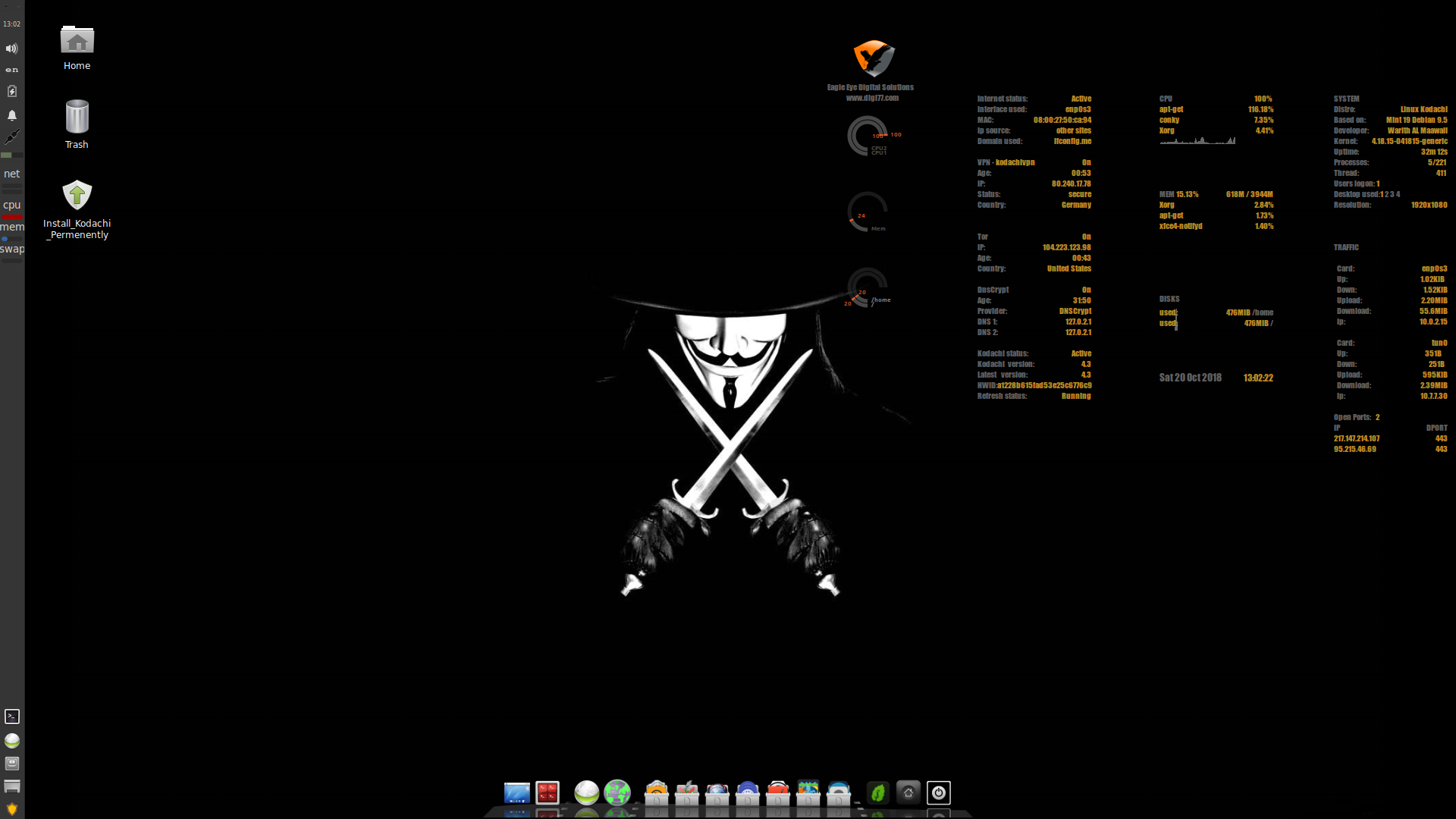1456x819 pixels.
Task: Click the Tor IP value 104.223.123.98
Action: pyautogui.click(x=1066, y=247)
